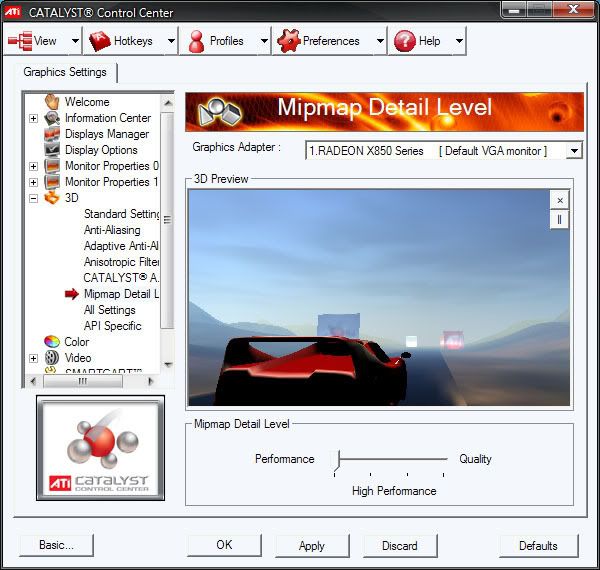Click the Hotkeys red key icon

point(100,41)
